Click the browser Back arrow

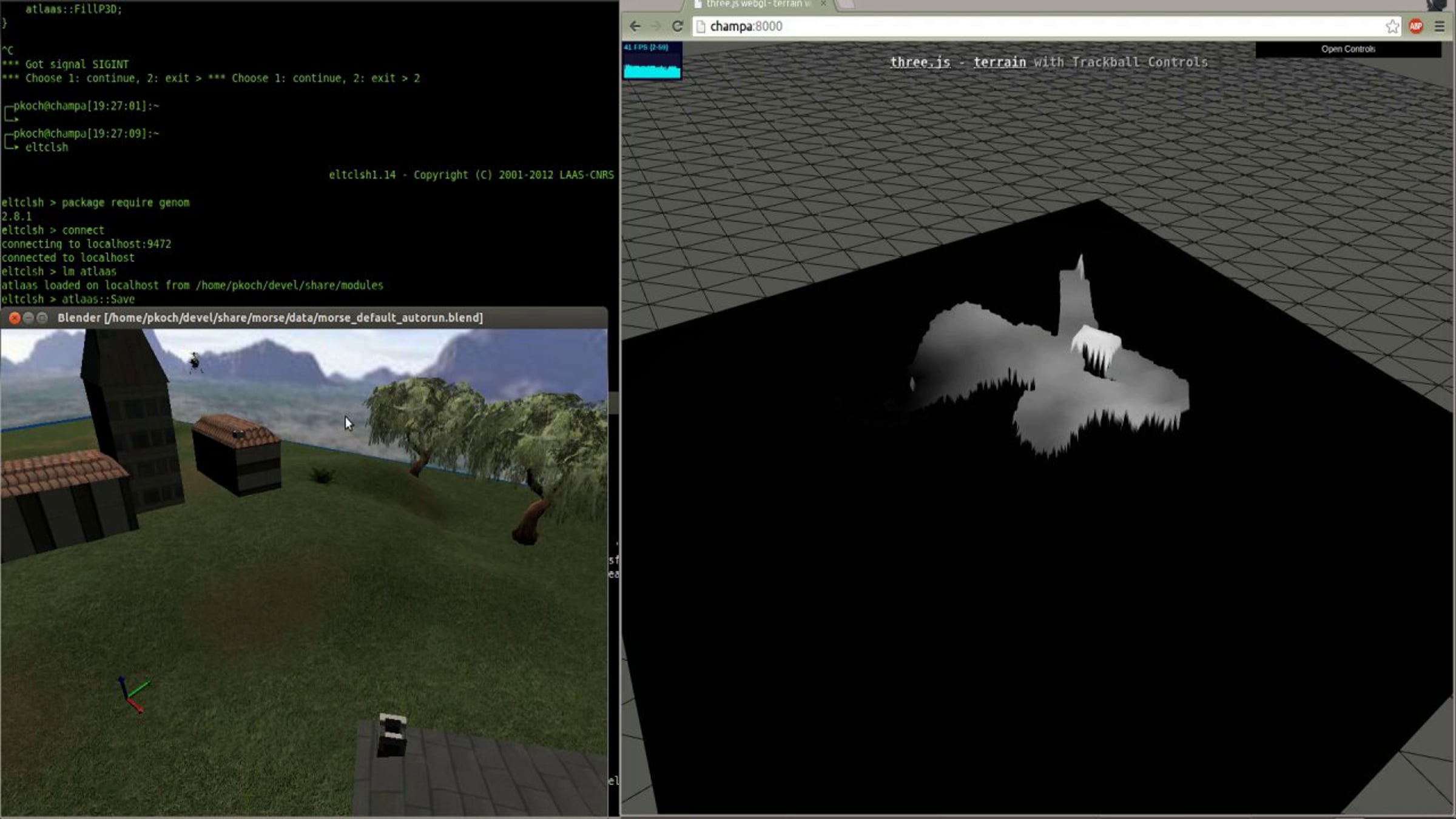coord(635,26)
